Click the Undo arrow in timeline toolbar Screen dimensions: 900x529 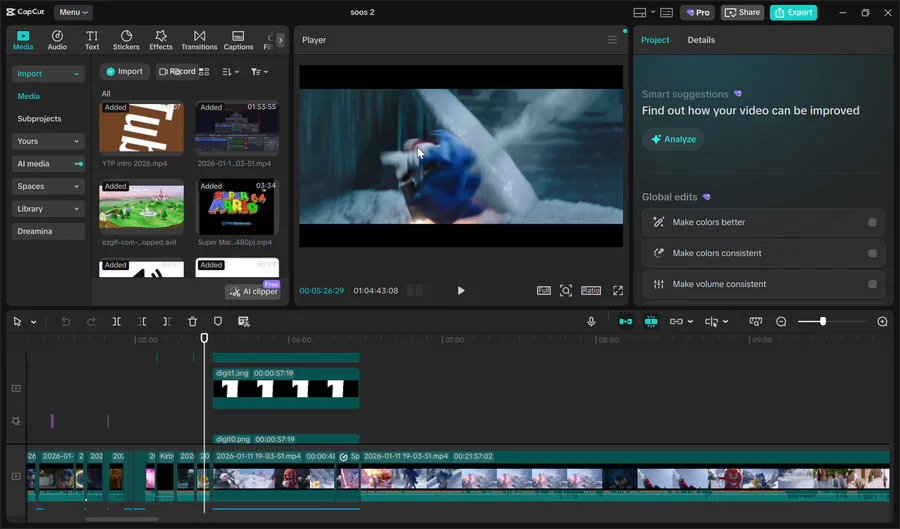(x=66, y=321)
